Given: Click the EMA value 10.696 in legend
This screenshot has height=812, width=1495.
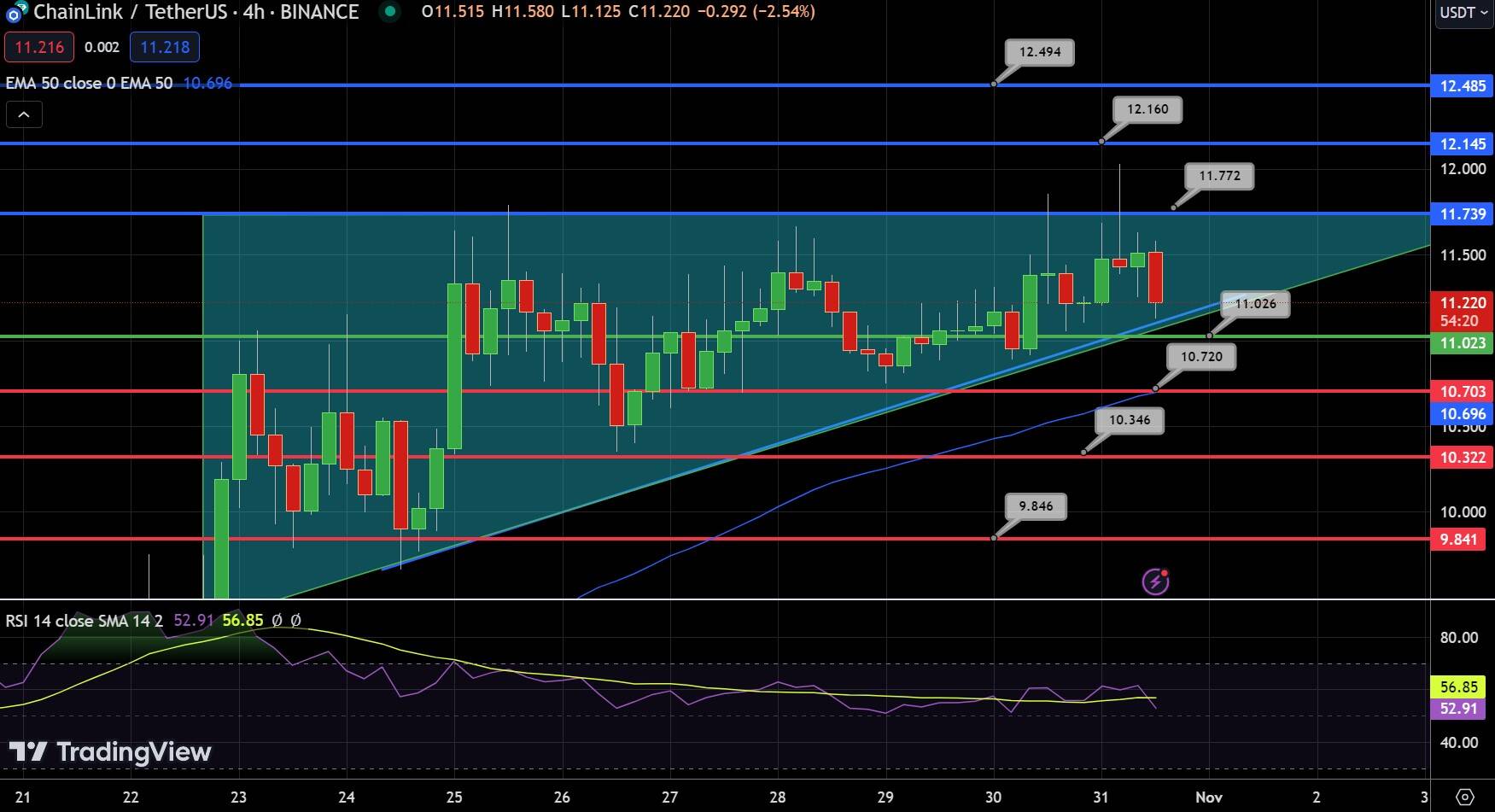Looking at the screenshot, I should click(x=207, y=84).
